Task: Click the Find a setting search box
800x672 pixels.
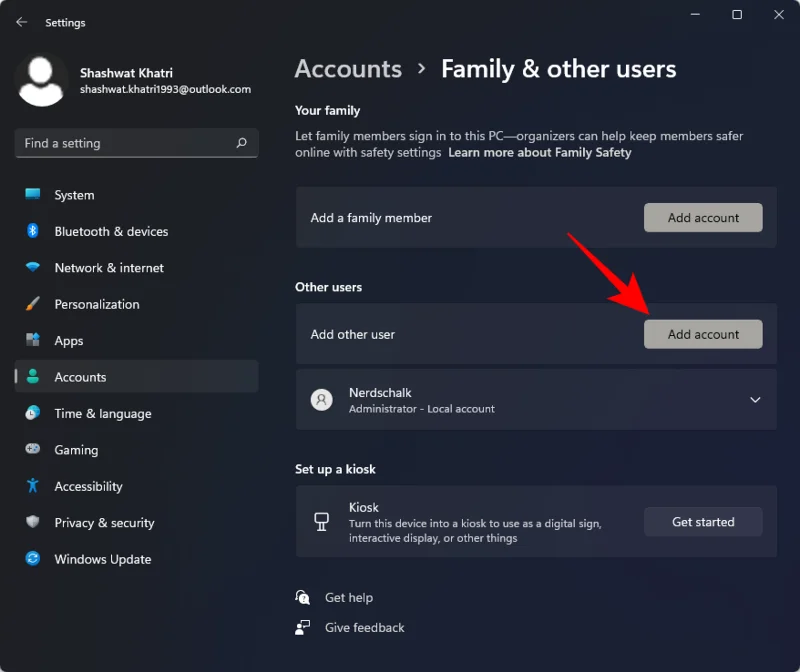Action: click(136, 143)
